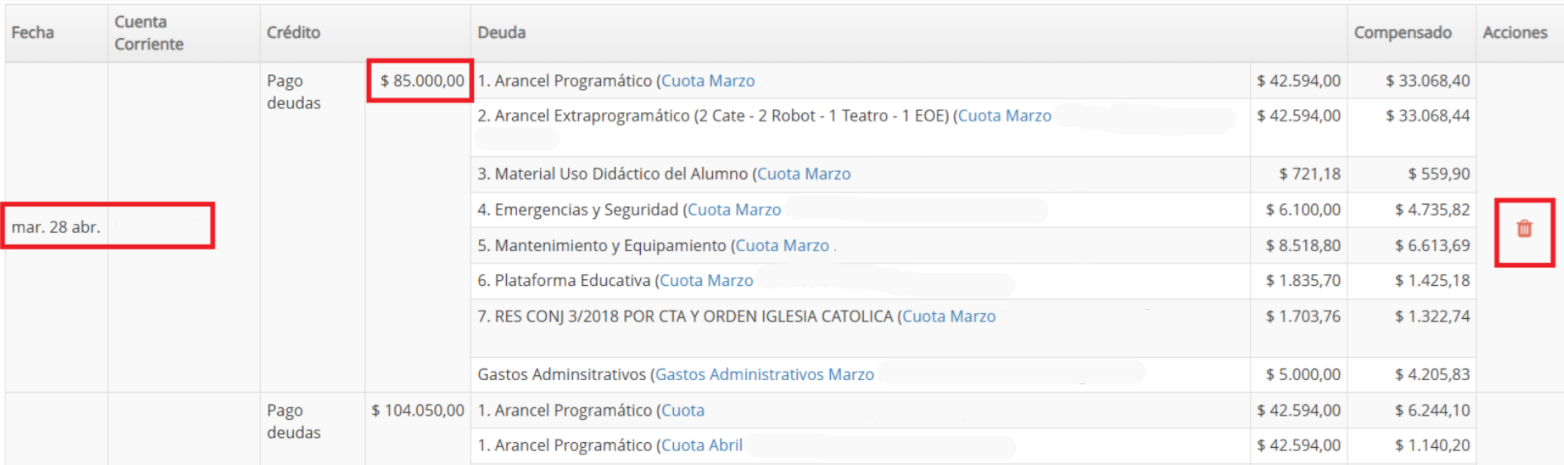Open Cuota Marzo link for Emergencias y Seguridad
Image resolution: width=1564 pixels, height=465 pixels.
[x=734, y=210]
